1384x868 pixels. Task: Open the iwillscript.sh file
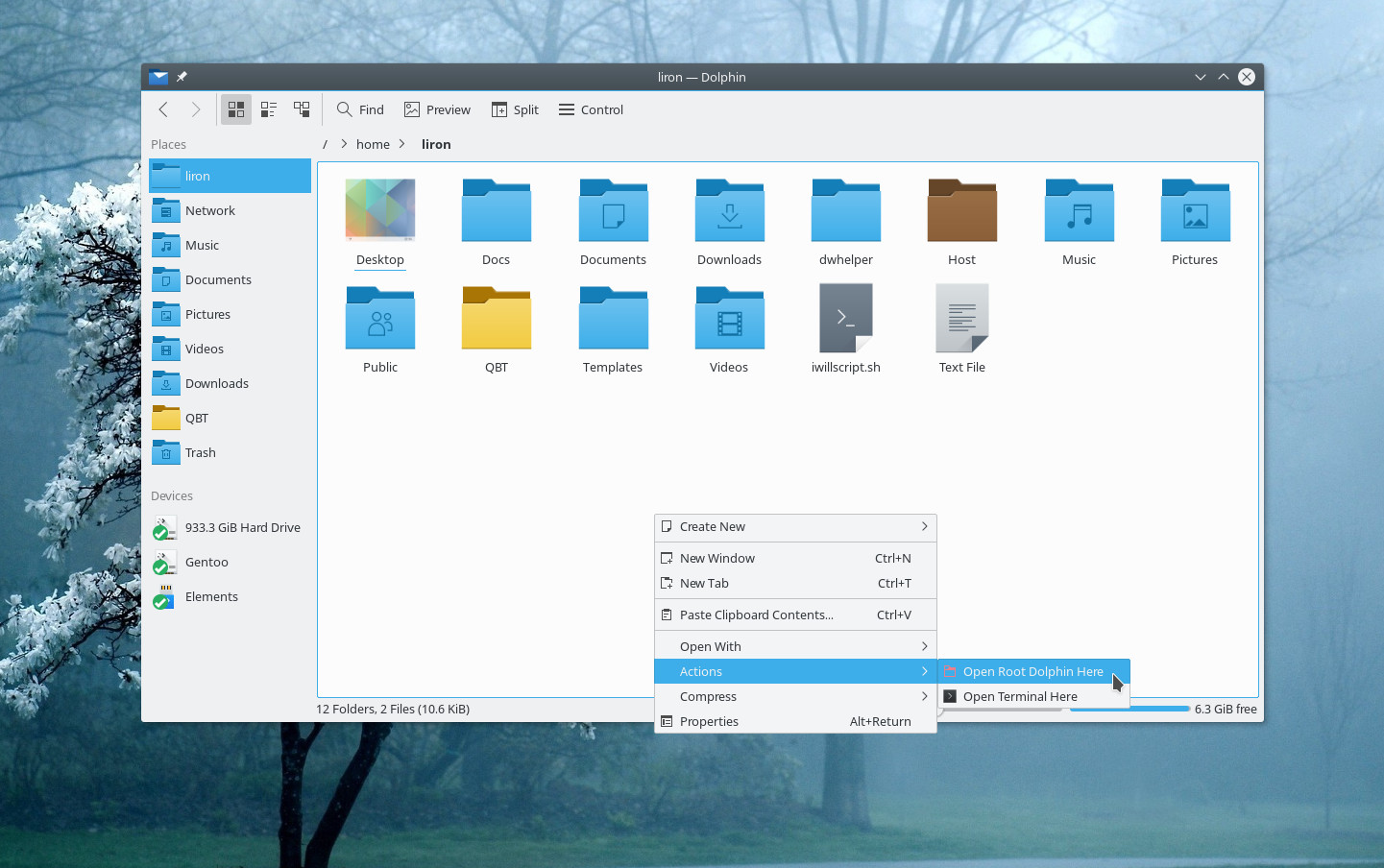(845, 318)
